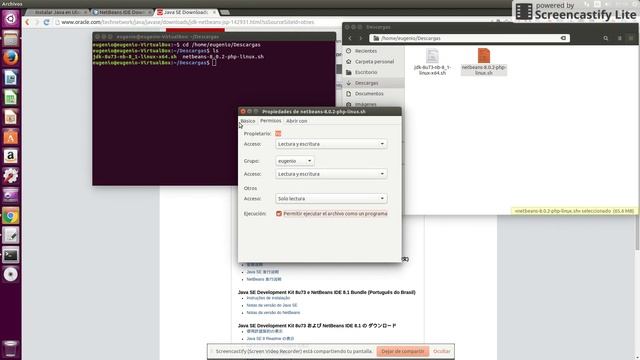Screen dimensions: 640x360
Task: Open Ubuntu Software Center from dock
Action: point(11,137)
